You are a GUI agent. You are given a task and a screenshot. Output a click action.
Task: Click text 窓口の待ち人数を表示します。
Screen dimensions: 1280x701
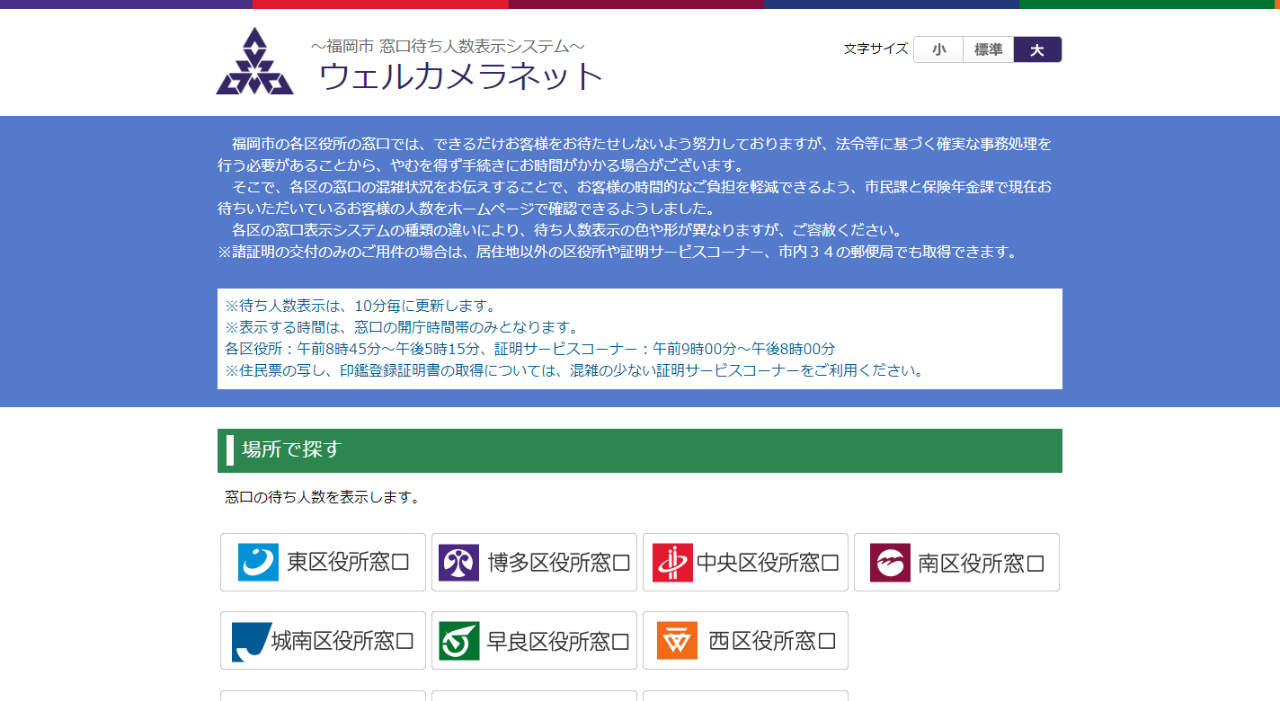(x=324, y=497)
